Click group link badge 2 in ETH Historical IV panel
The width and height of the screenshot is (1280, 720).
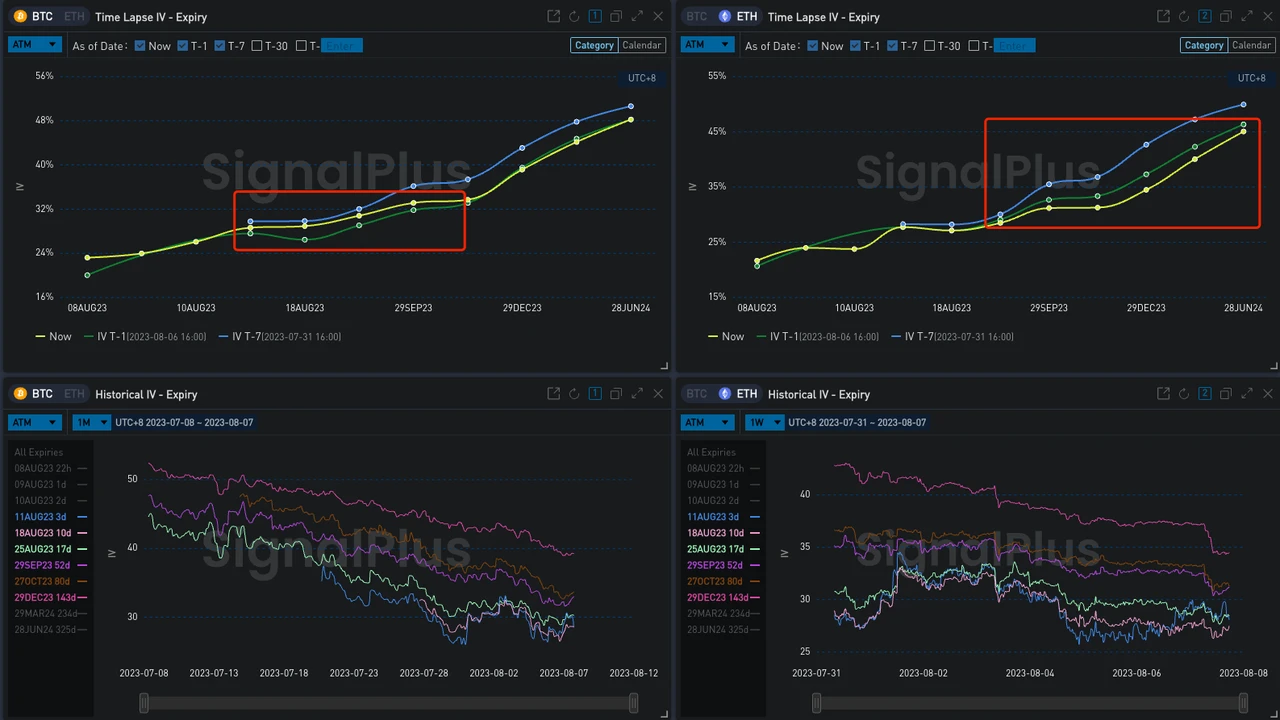[x=1205, y=394]
